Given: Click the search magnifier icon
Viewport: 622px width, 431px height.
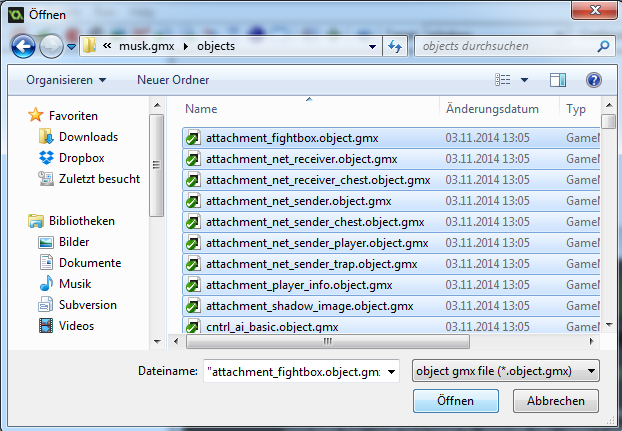Looking at the screenshot, I should [x=603, y=46].
